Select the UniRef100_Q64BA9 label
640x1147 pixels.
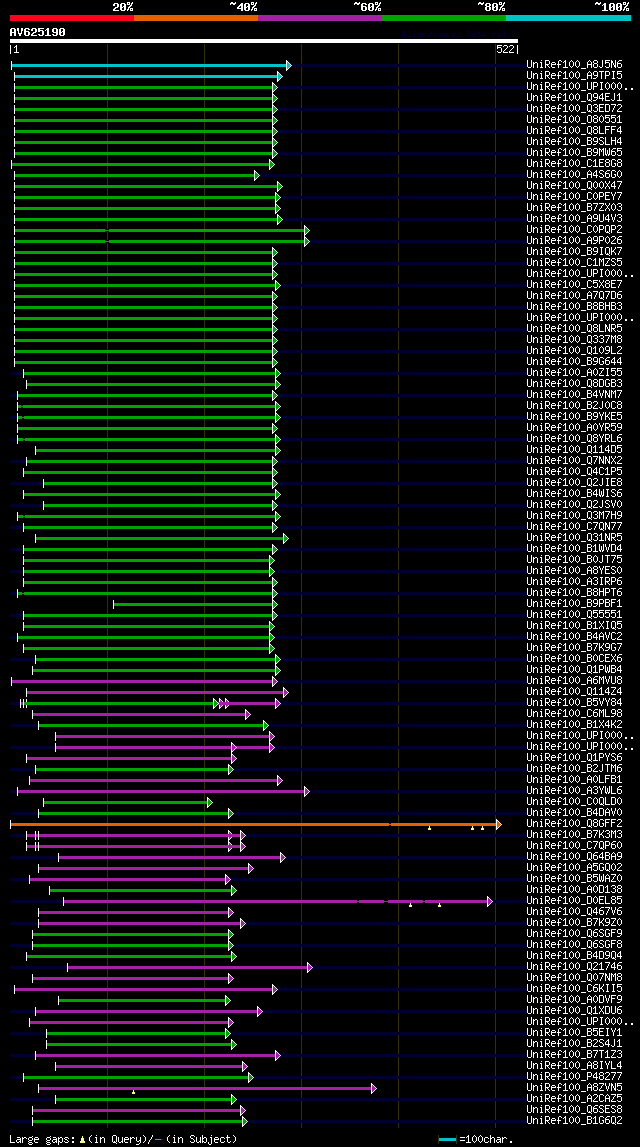pyautogui.click(x=574, y=857)
